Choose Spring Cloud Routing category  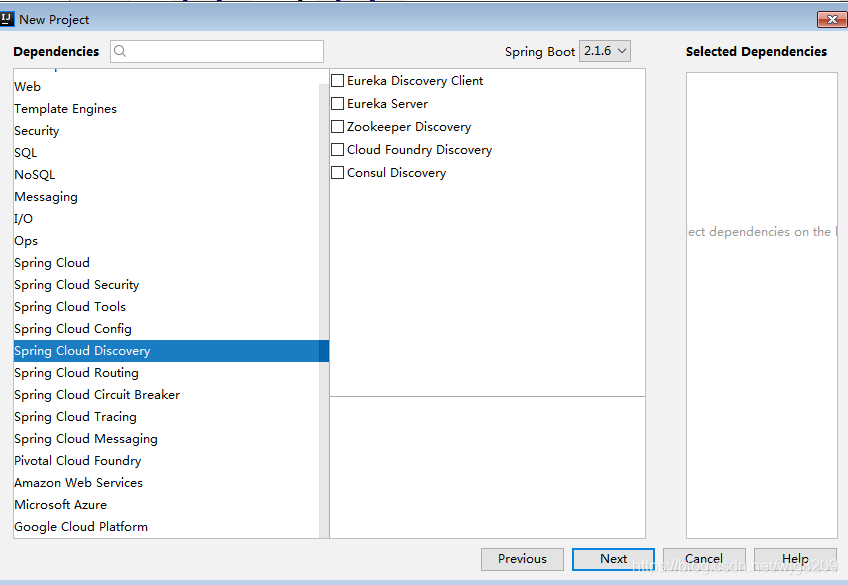(x=167, y=373)
